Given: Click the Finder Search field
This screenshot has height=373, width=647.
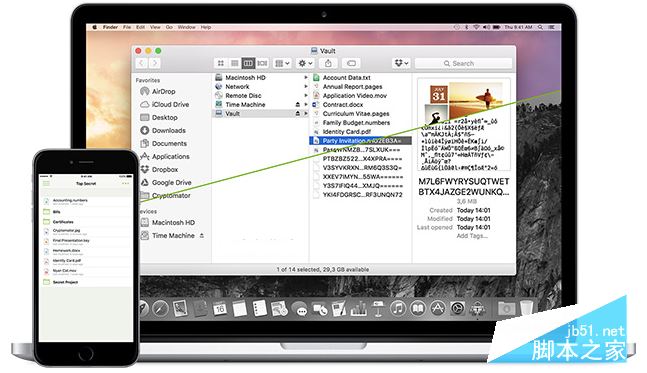Looking at the screenshot, I should point(463,63).
